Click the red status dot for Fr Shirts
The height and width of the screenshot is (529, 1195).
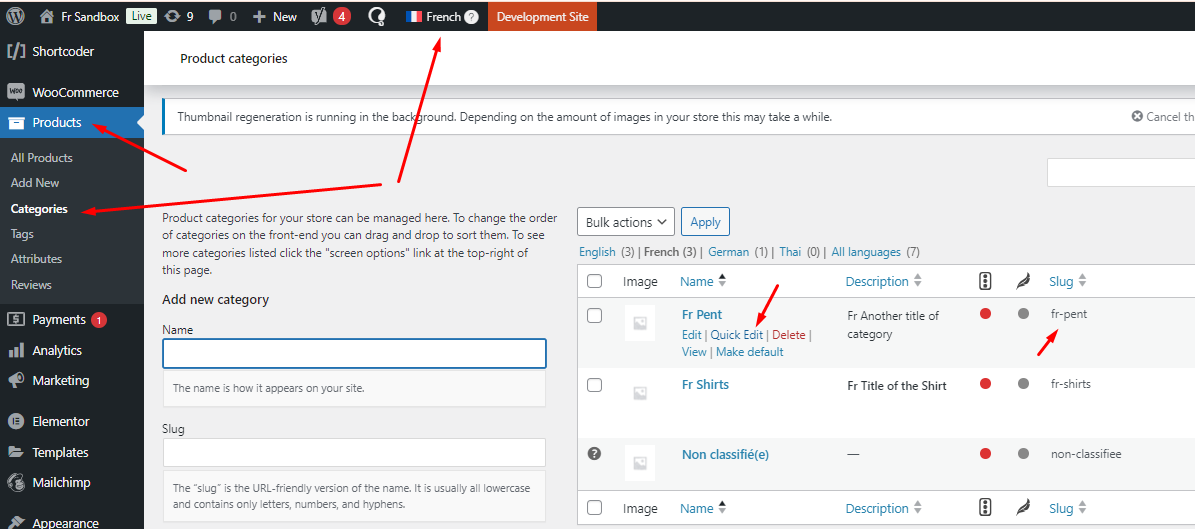[985, 383]
